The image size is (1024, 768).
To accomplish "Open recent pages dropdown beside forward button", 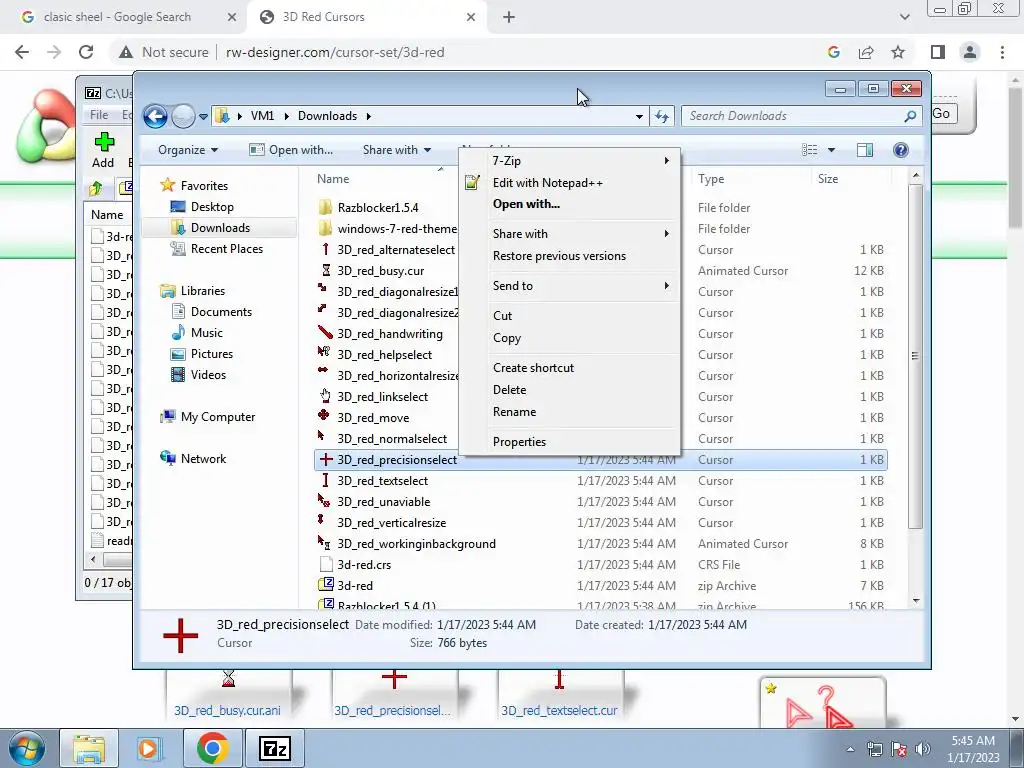I will [x=203, y=117].
